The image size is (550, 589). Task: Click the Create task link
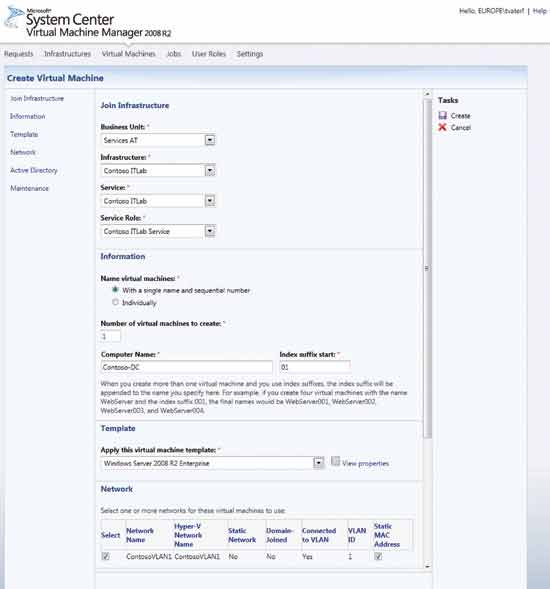(461, 116)
